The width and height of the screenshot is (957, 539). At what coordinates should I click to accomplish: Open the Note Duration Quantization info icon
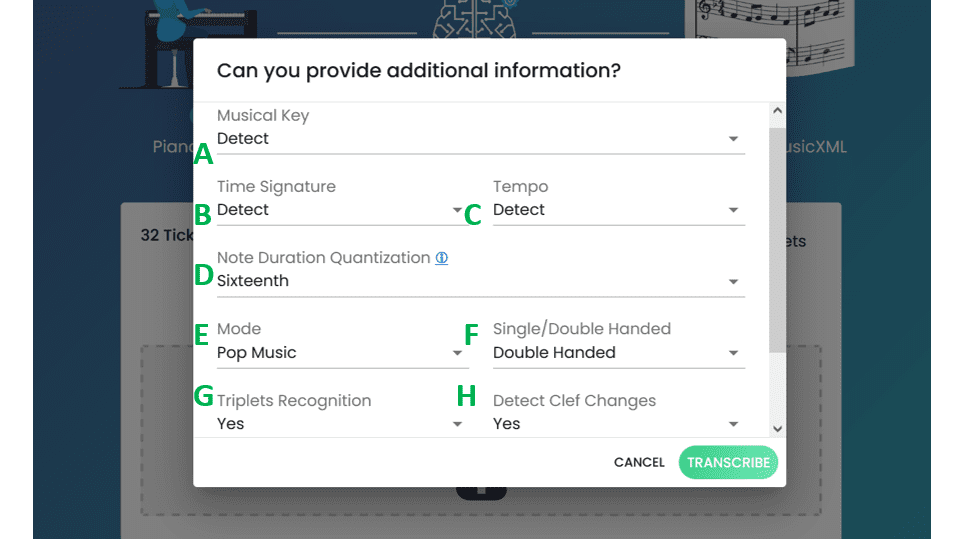(441, 258)
